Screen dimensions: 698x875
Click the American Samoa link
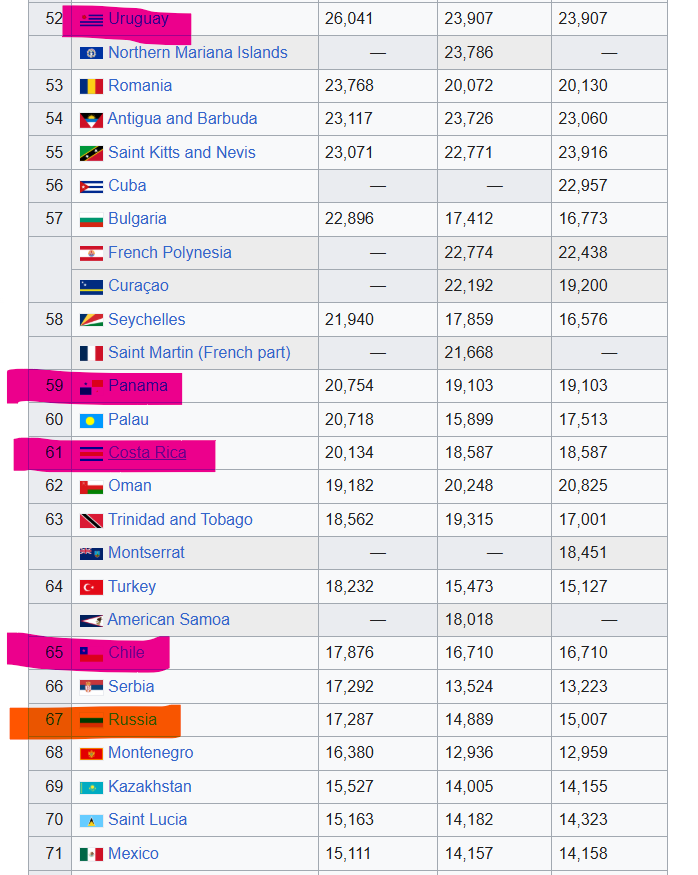tap(168, 619)
